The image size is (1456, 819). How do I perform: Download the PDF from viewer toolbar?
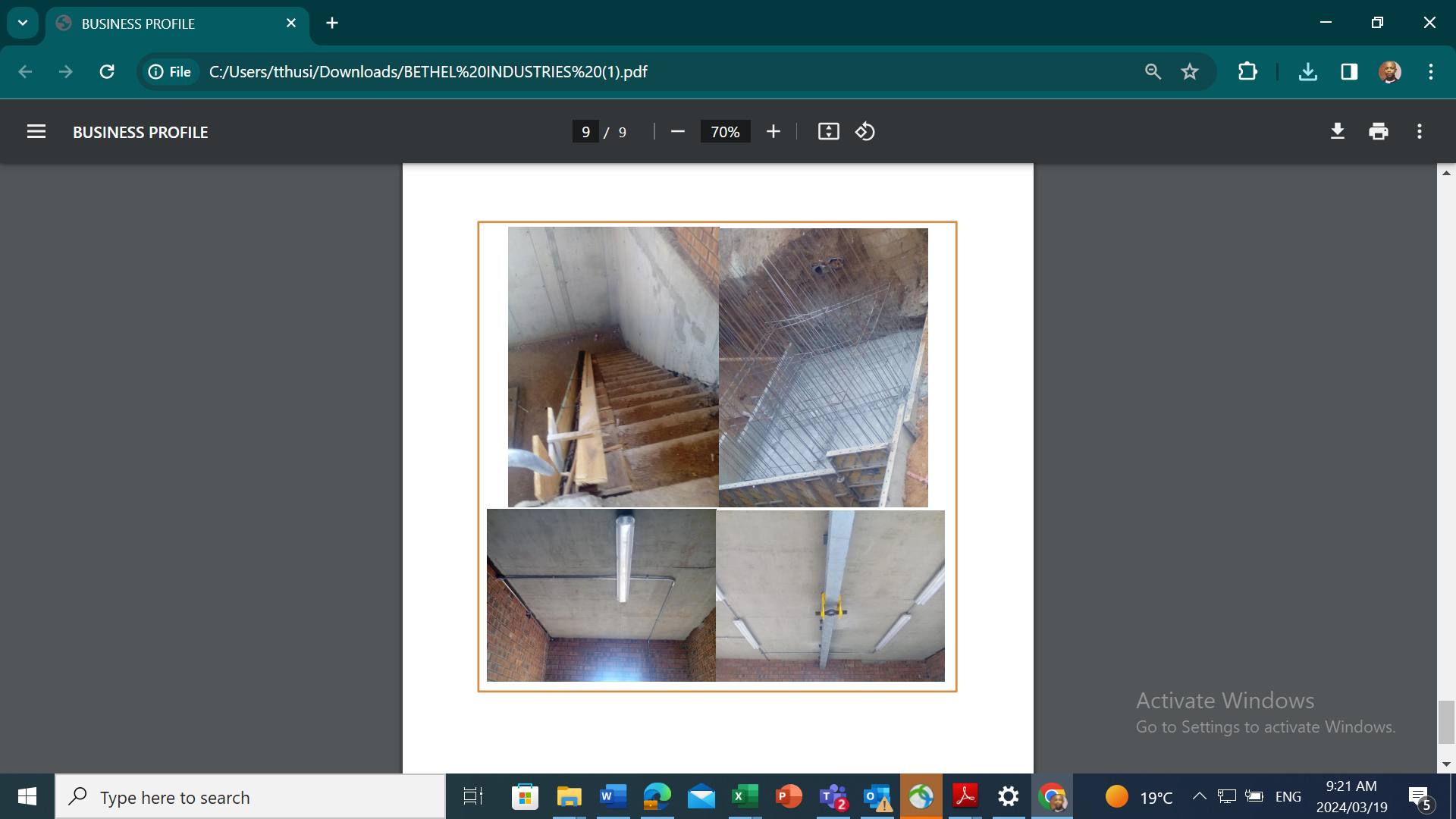pyautogui.click(x=1337, y=132)
